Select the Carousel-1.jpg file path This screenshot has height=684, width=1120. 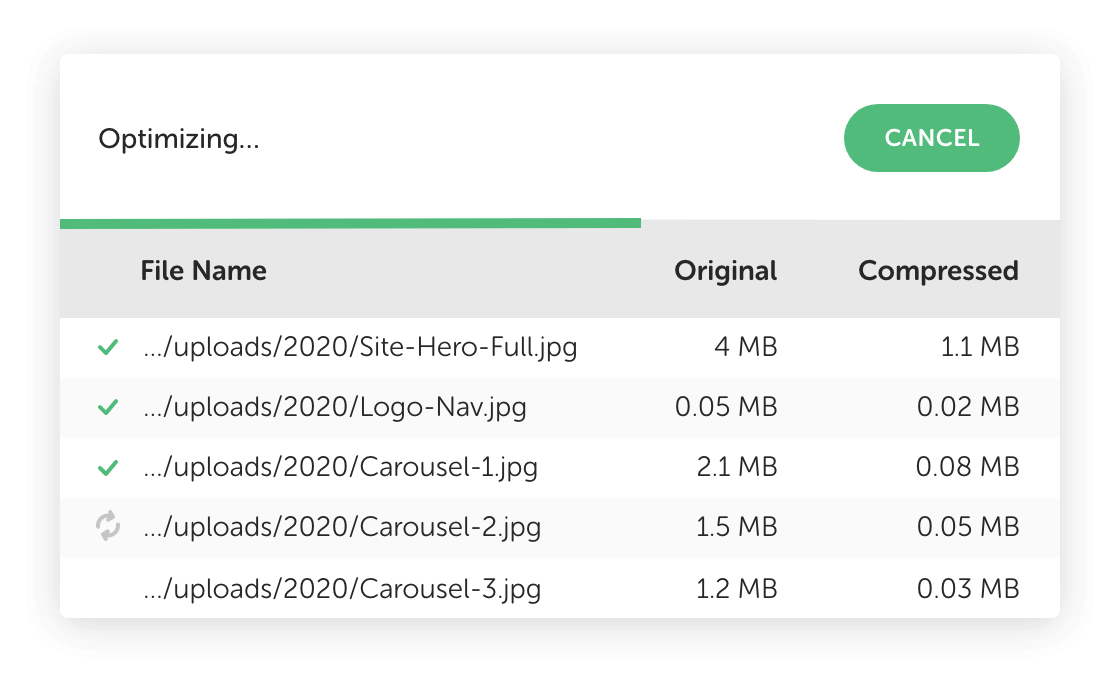tap(340, 468)
